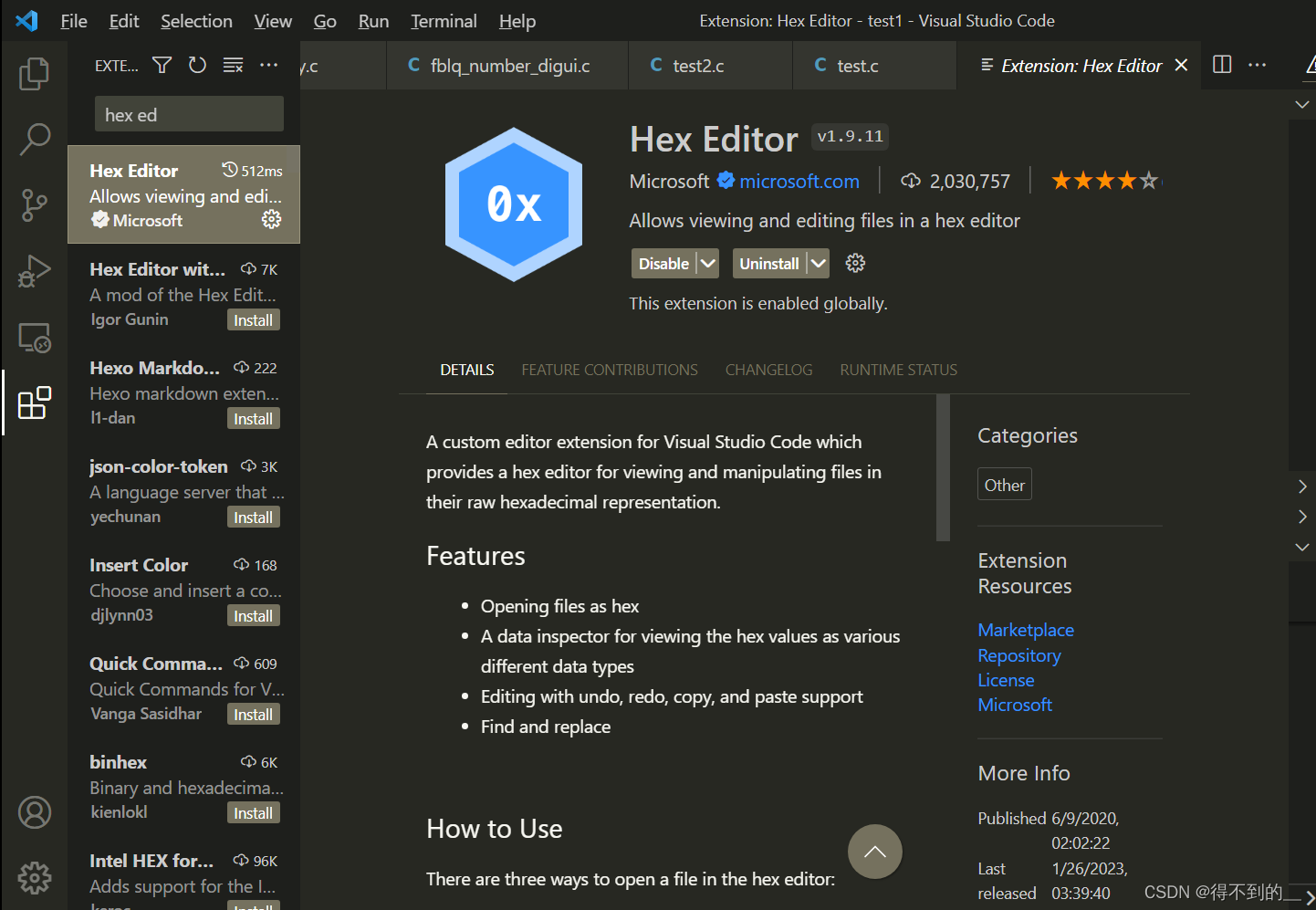Viewport: 1316px width, 910px height.
Task: Install Hex Editor with Tags extension
Action: [253, 320]
